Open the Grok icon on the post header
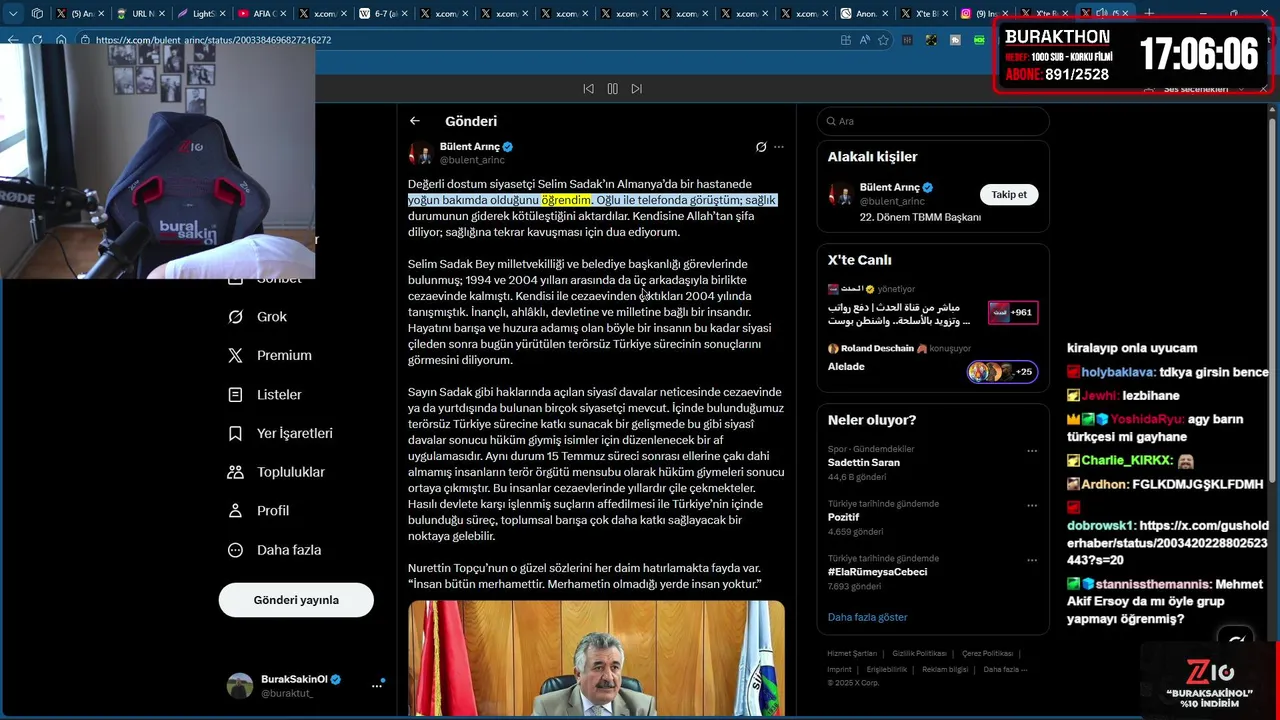 coord(761,147)
